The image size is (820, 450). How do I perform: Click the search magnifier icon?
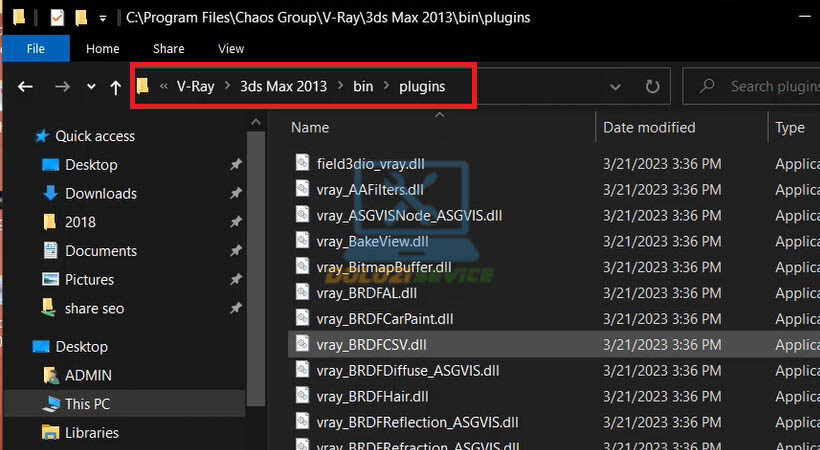point(707,86)
